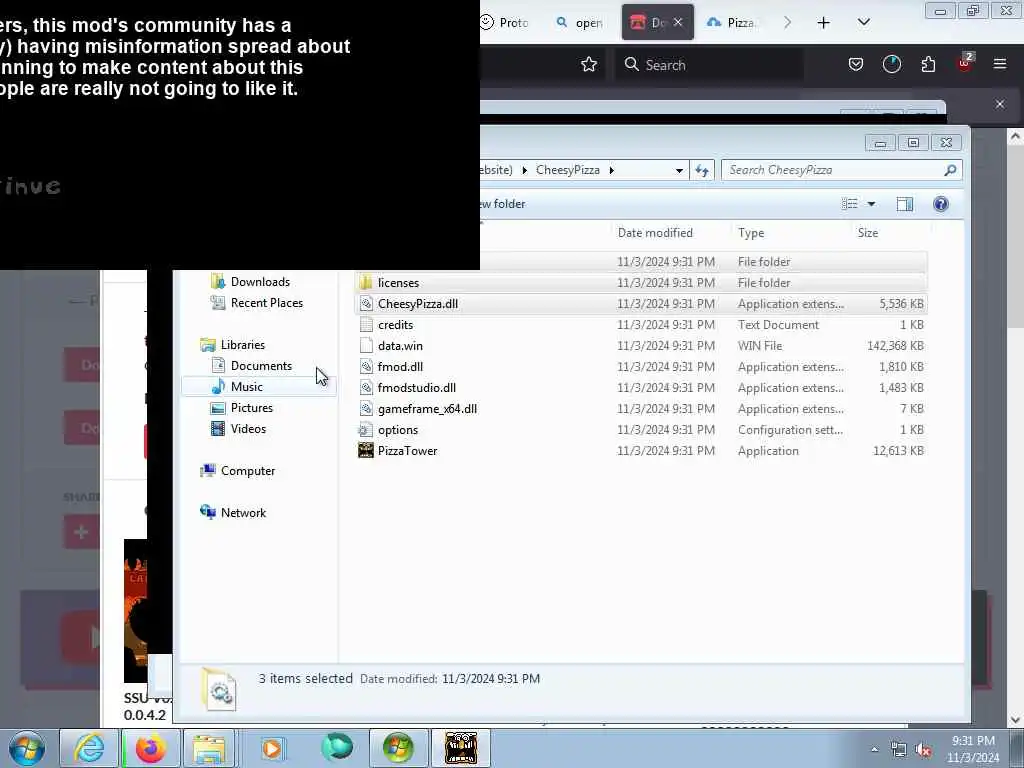1024x768 pixels.
Task: Open Windows Media Player from taskbar
Action: point(272,748)
